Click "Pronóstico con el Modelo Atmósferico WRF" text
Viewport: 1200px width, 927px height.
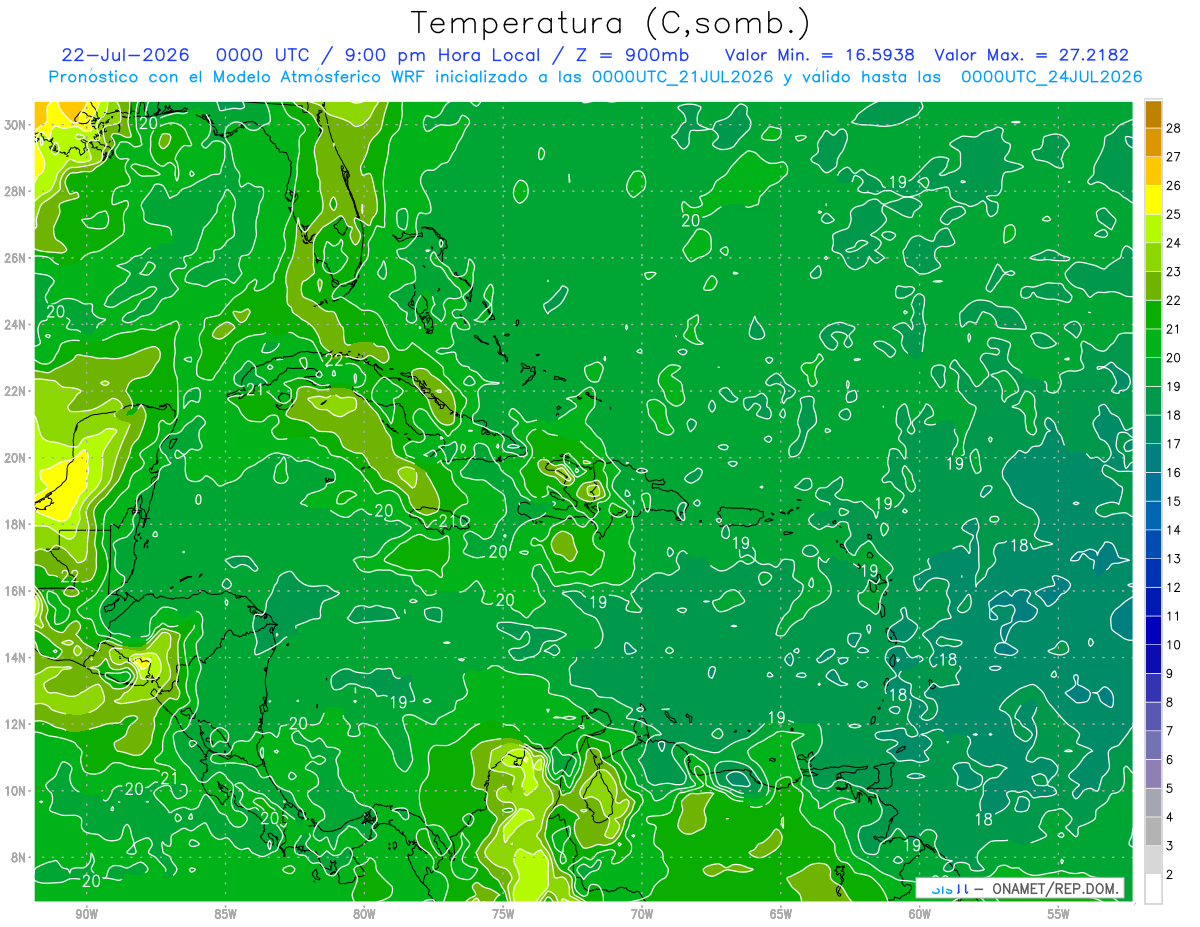(x=238, y=77)
